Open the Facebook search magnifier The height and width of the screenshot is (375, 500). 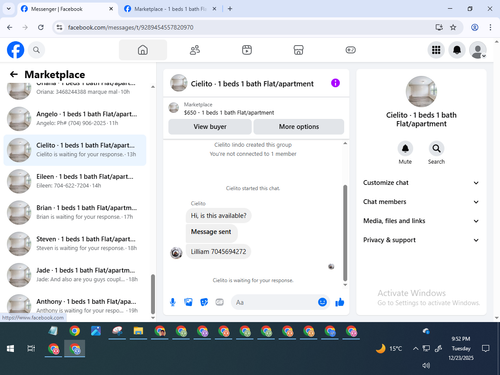click(x=36, y=50)
